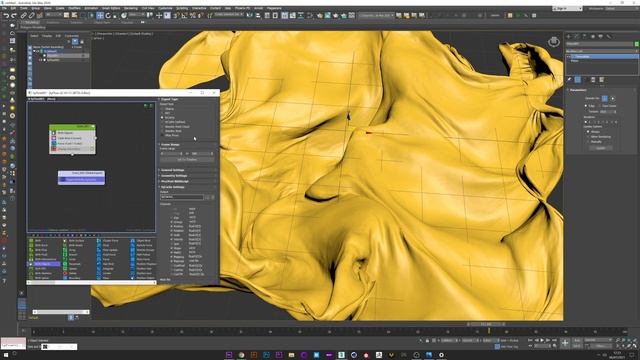
Task: Open Chrome from the taskbar
Action: point(241,355)
